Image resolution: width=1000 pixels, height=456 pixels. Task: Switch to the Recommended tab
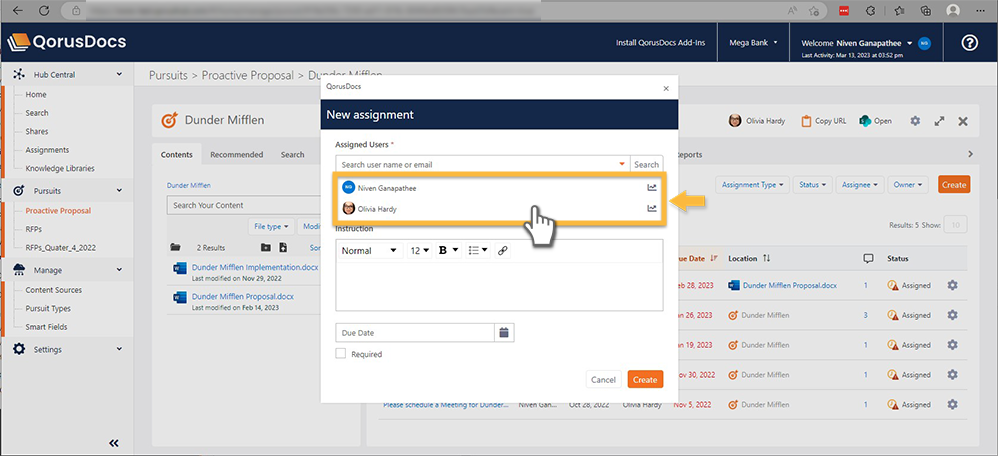point(237,154)
